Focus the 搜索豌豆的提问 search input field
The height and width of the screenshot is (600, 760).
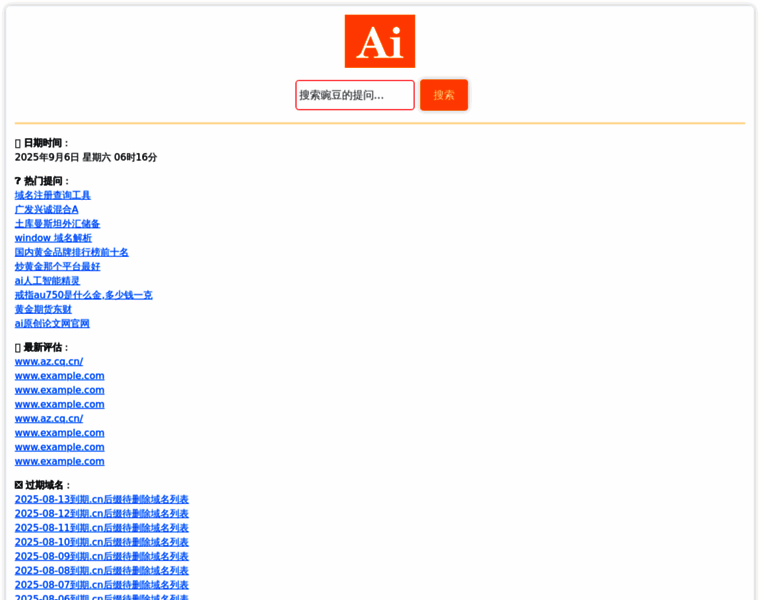coord(355,95)
